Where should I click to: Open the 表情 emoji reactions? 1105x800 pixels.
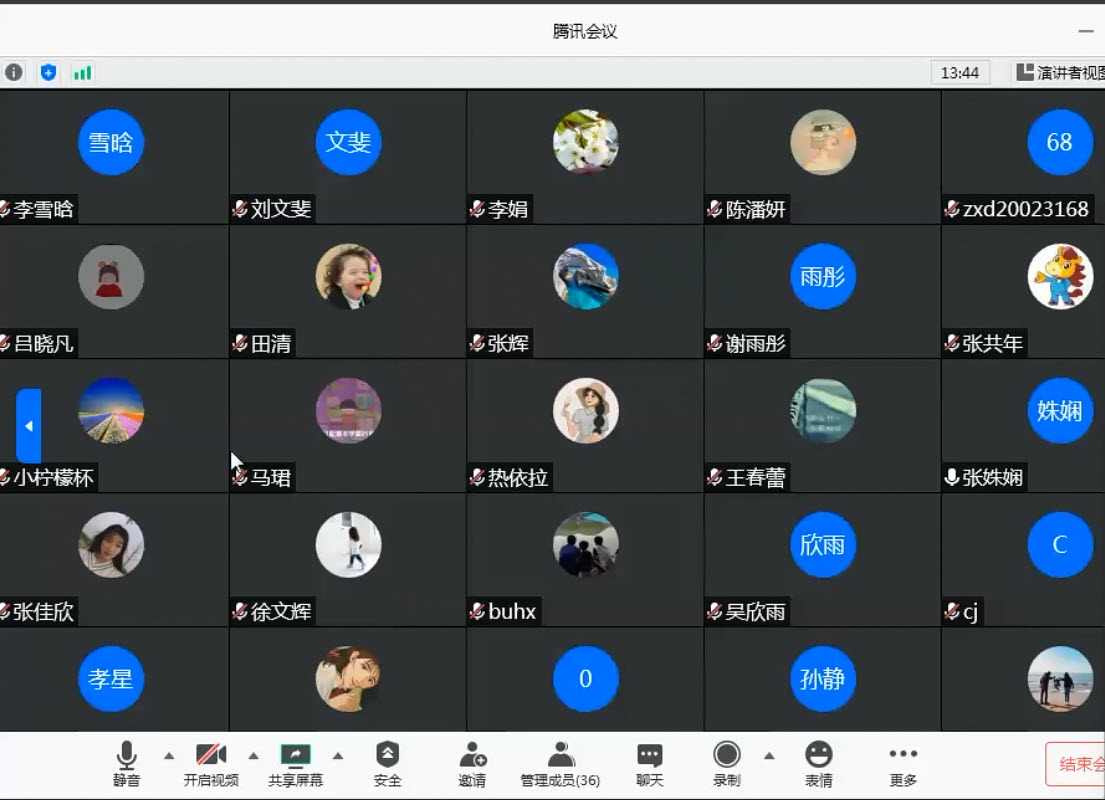(818, 764)
